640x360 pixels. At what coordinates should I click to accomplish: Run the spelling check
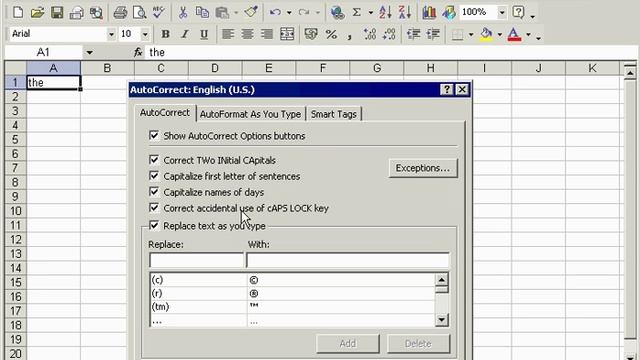(x=158, y=13)
